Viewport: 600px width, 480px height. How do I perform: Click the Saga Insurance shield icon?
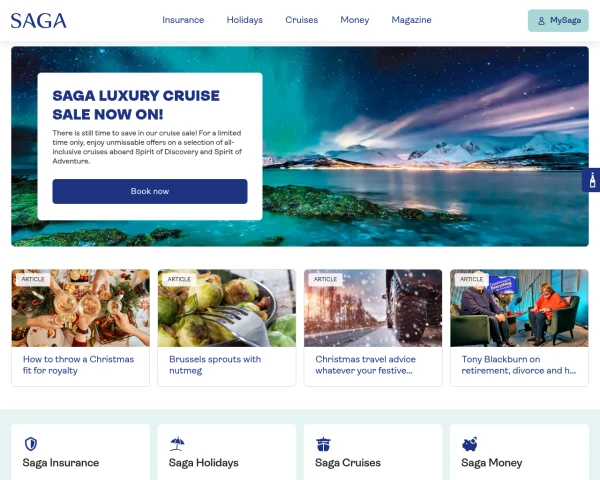31,444
